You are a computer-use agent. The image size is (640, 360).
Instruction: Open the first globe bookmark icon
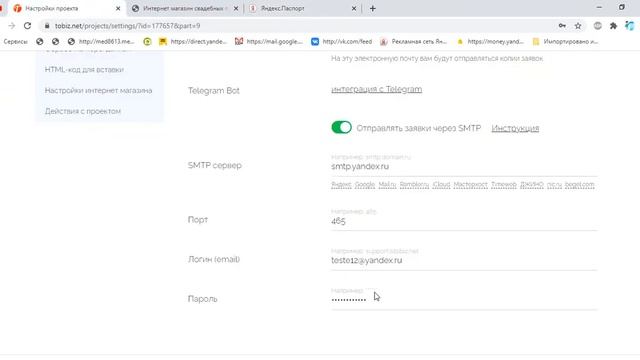pos(40,41)
